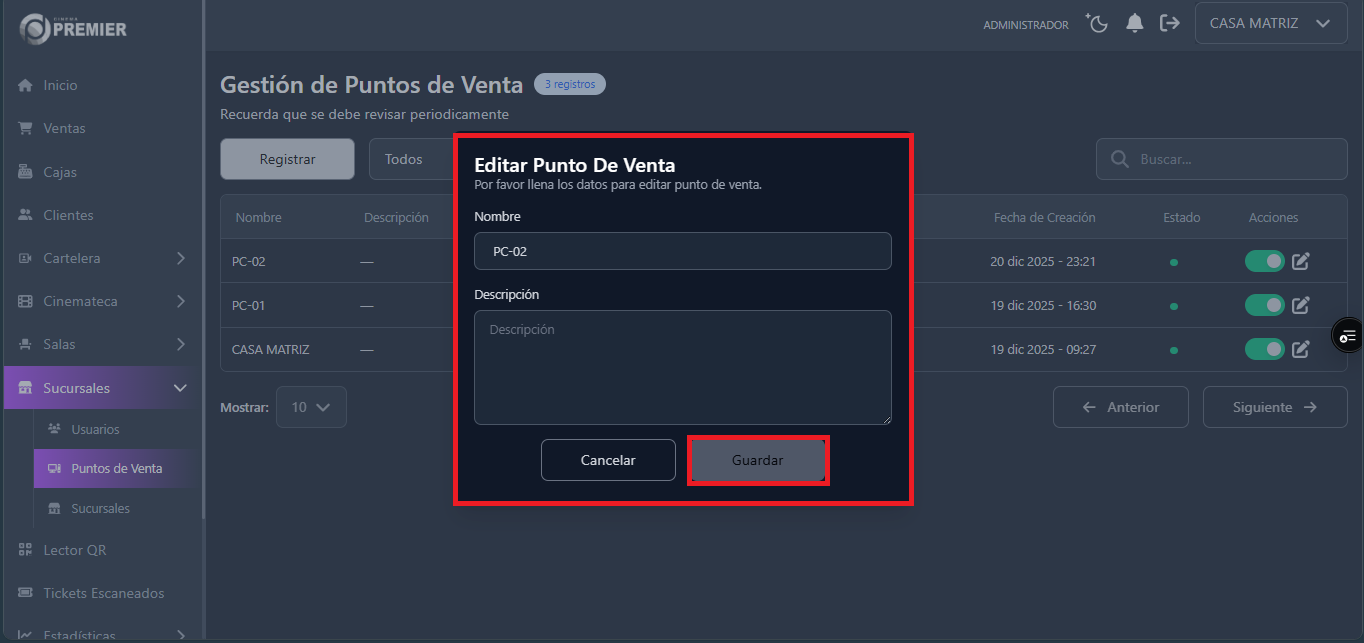This screenshot has width=1364, height=643.
Task: Log out using the logout icon
Action: click(x=1170, y=23)
